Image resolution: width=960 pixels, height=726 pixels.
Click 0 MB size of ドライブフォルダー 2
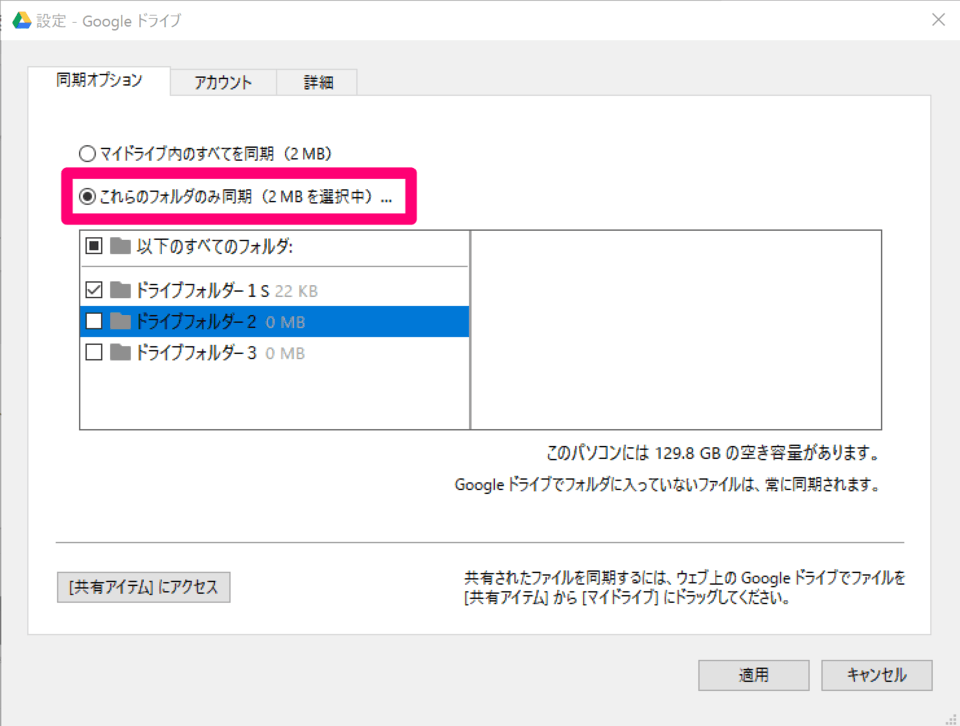[285, 323]
